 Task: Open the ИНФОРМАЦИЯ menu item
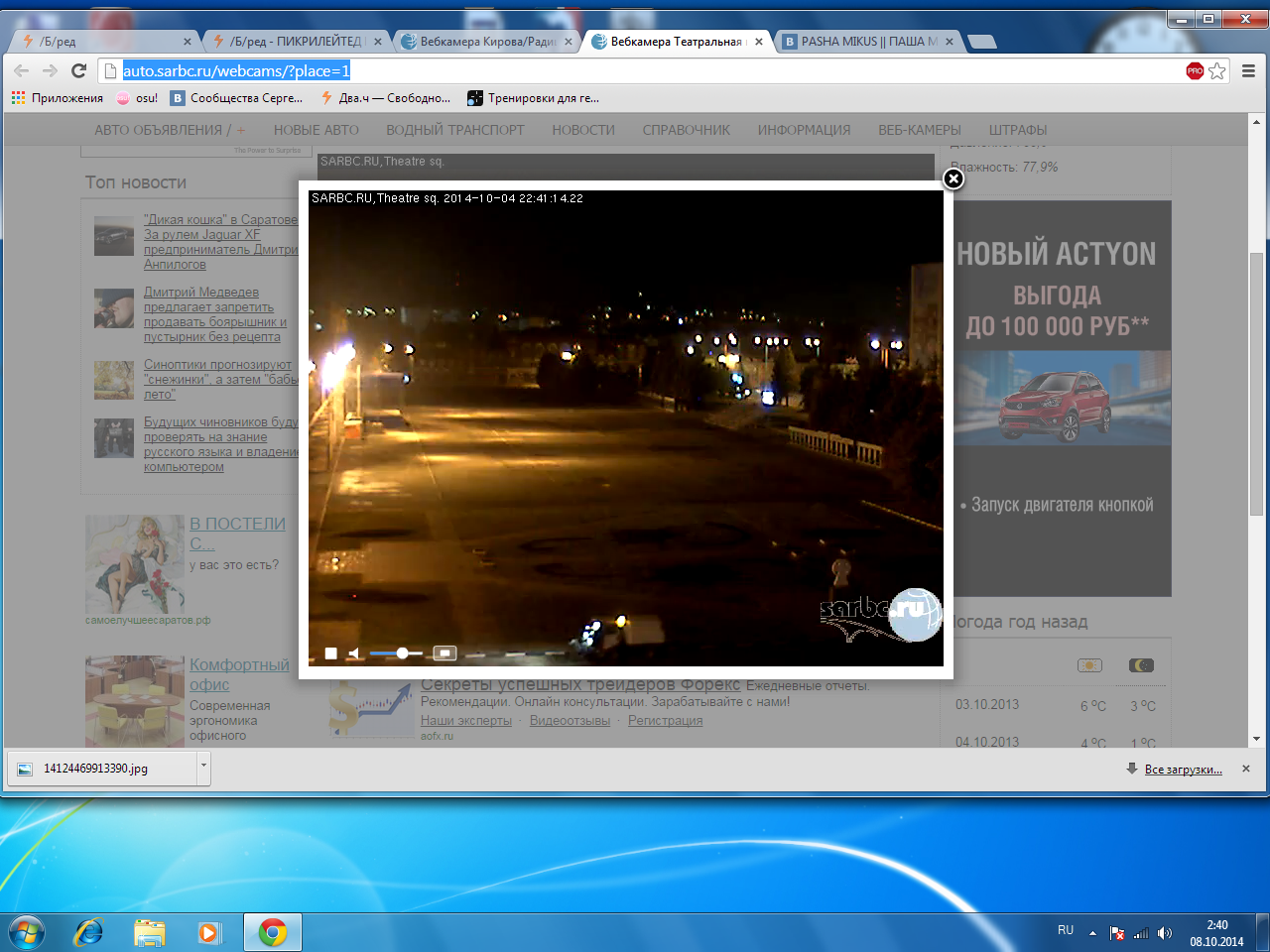tap(805, 130)
